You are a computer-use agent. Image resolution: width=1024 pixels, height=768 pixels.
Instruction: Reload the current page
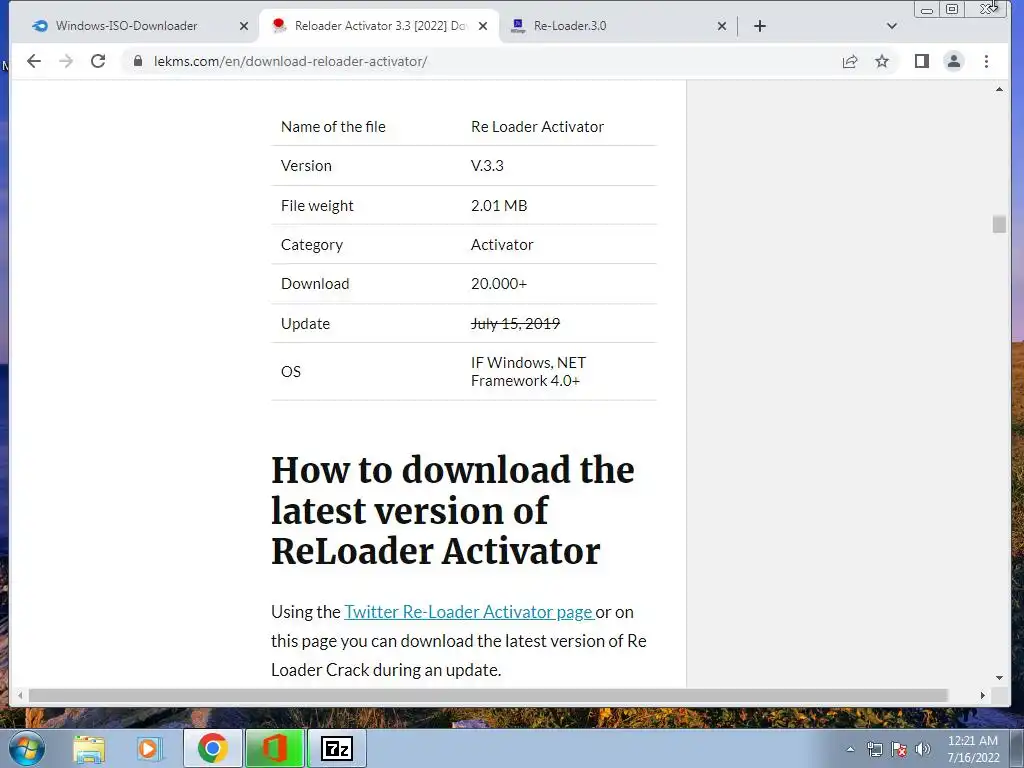pyautogui.click(x=98, y=61)
